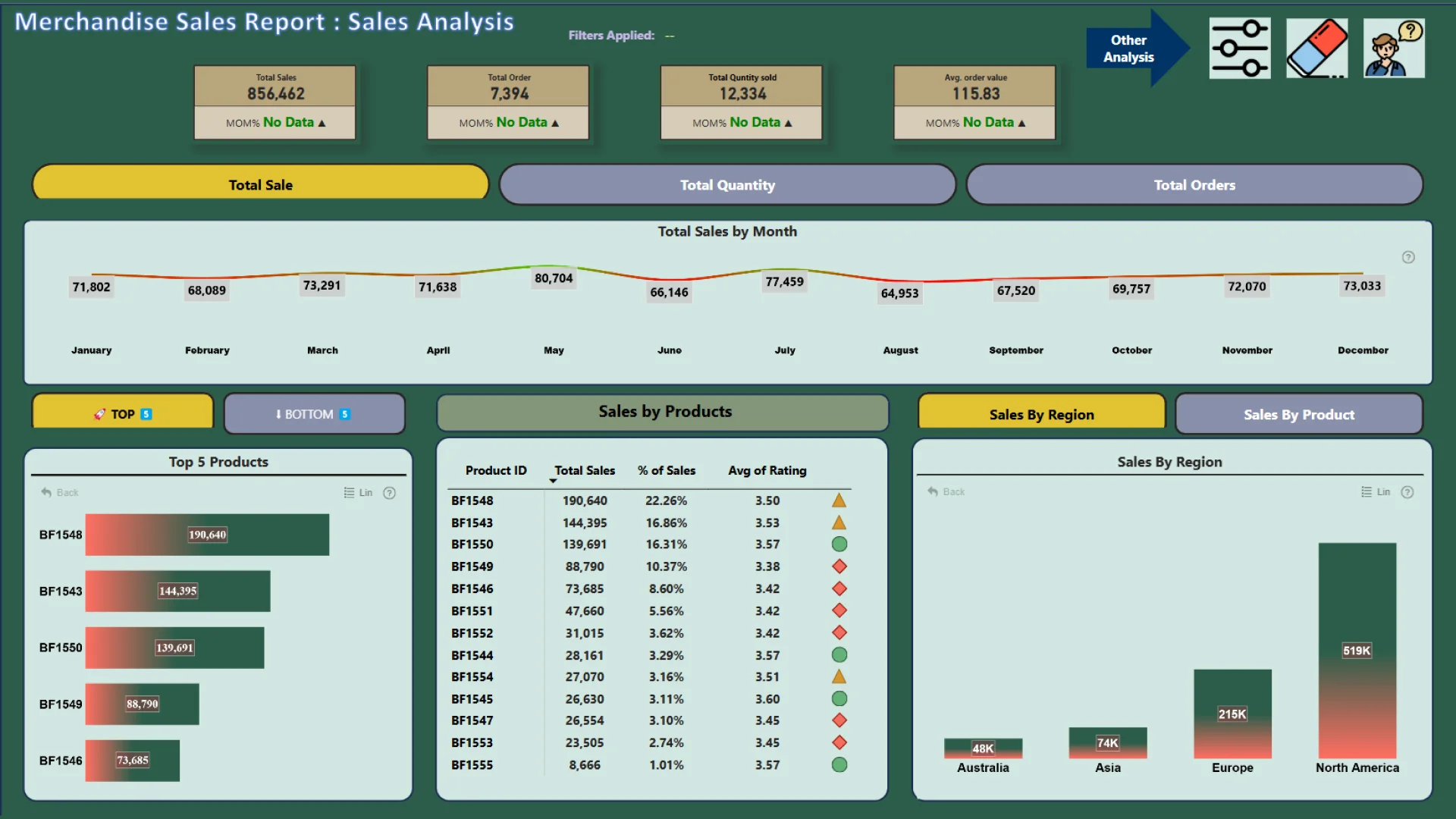Switch to the Total Quantity tab
The height and width of the screenshot is (819, 1456).
click(x=727, y=184)
